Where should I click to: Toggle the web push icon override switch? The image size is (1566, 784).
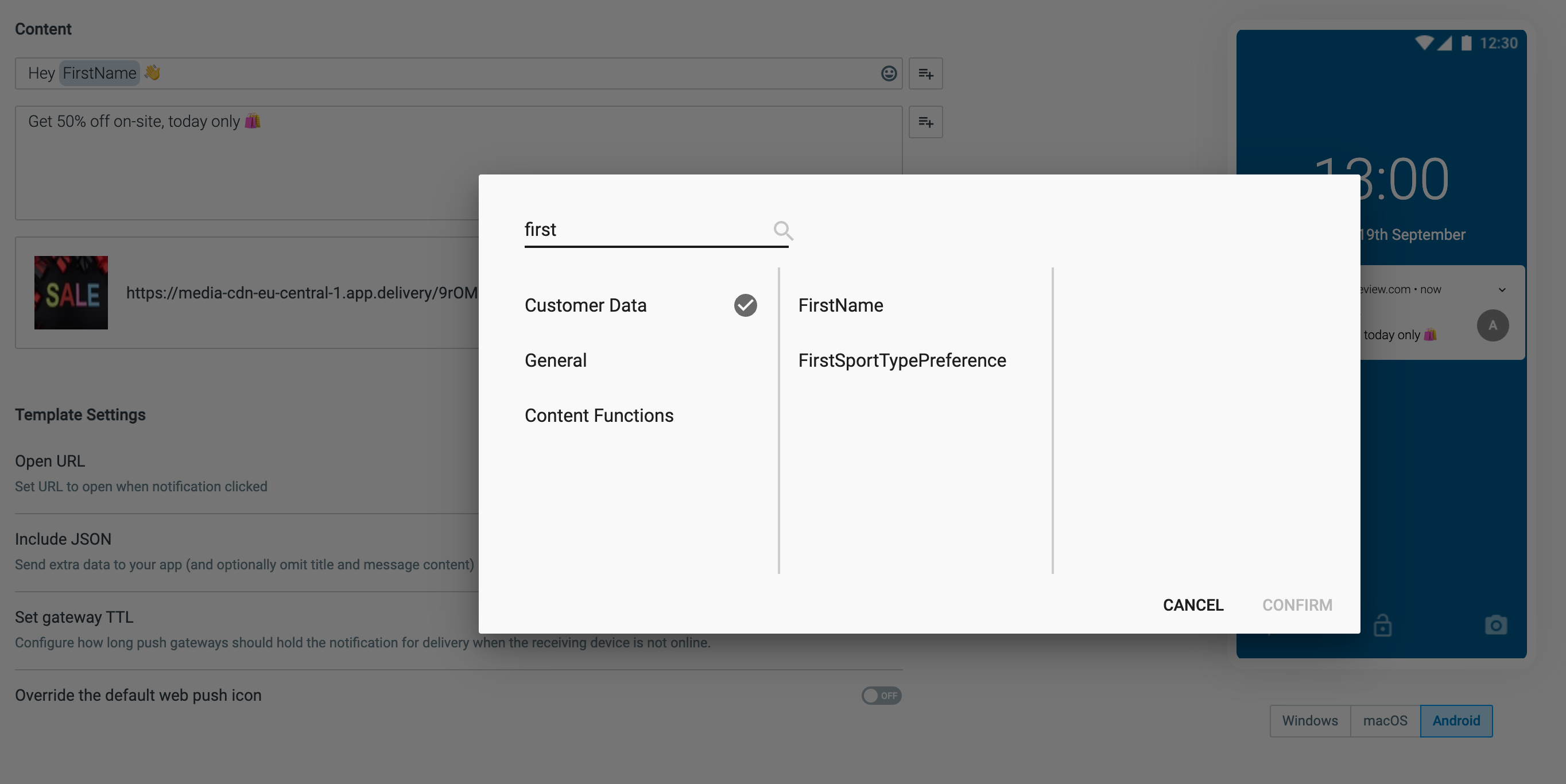click(x=881, y=695)
